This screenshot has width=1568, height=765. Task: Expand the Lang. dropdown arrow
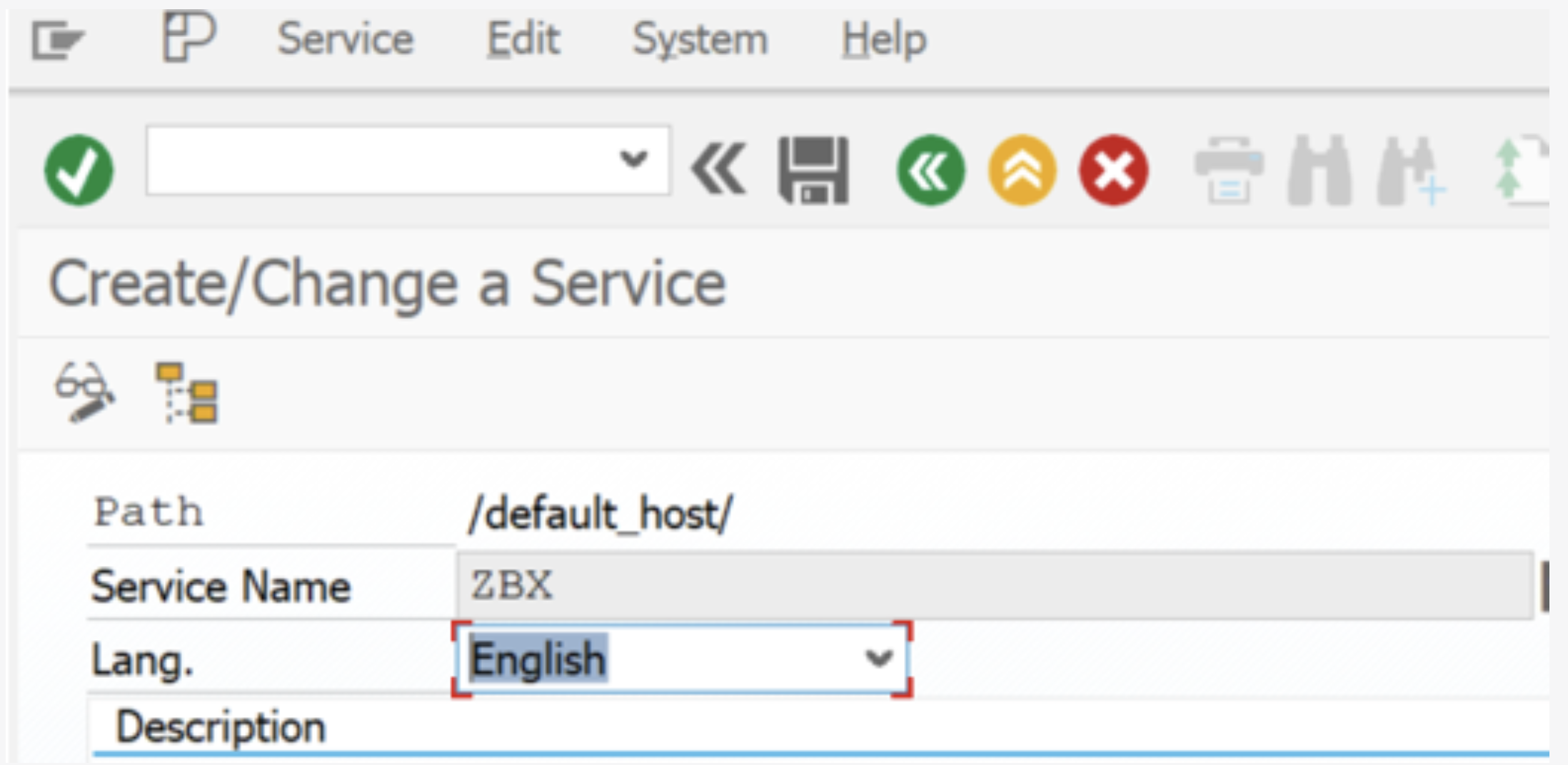pyautogui.click(x=878, y=657)
